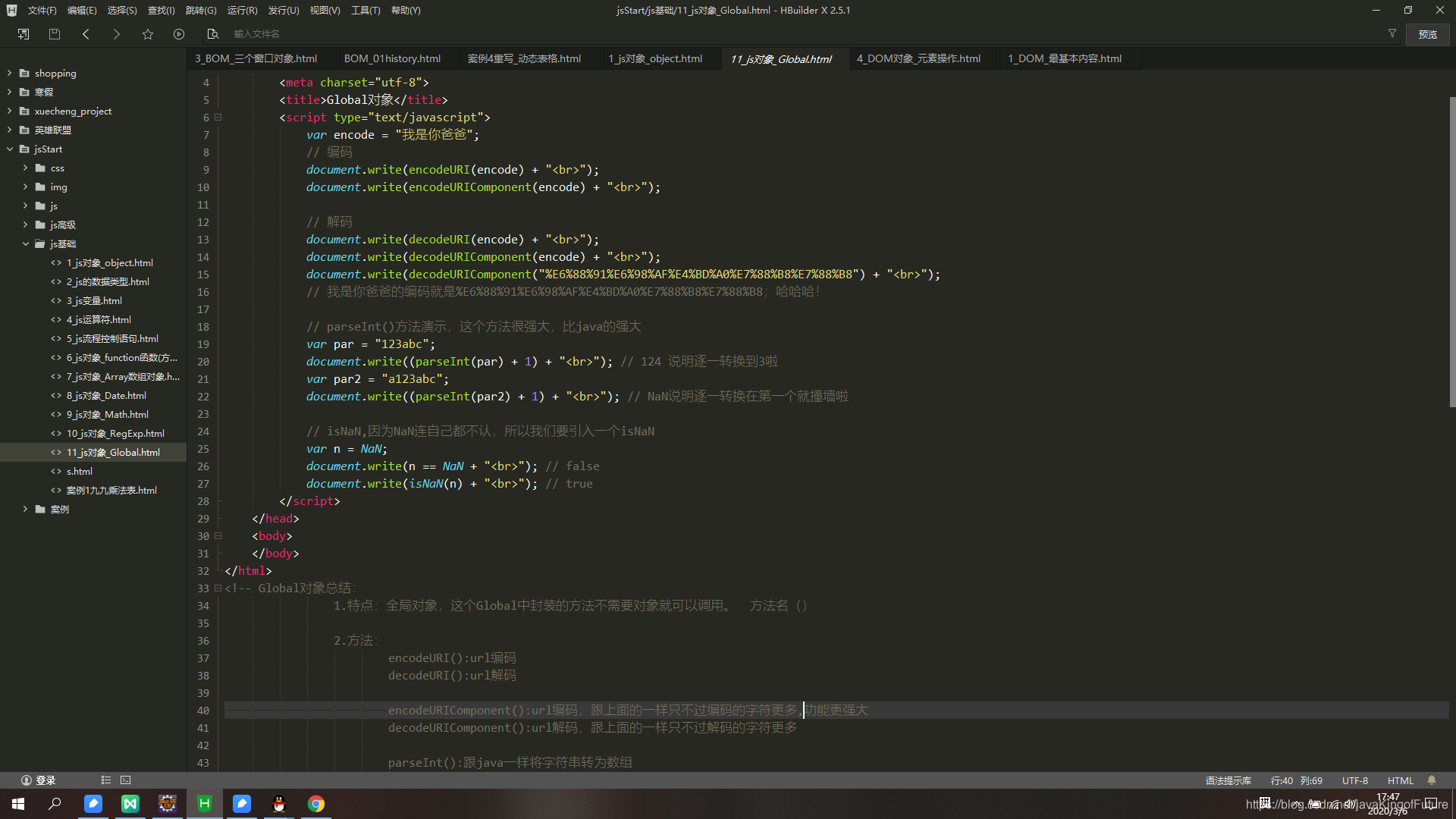Switch to 4_DOM对象_元素操作.html tab

(x=918, y=58)
